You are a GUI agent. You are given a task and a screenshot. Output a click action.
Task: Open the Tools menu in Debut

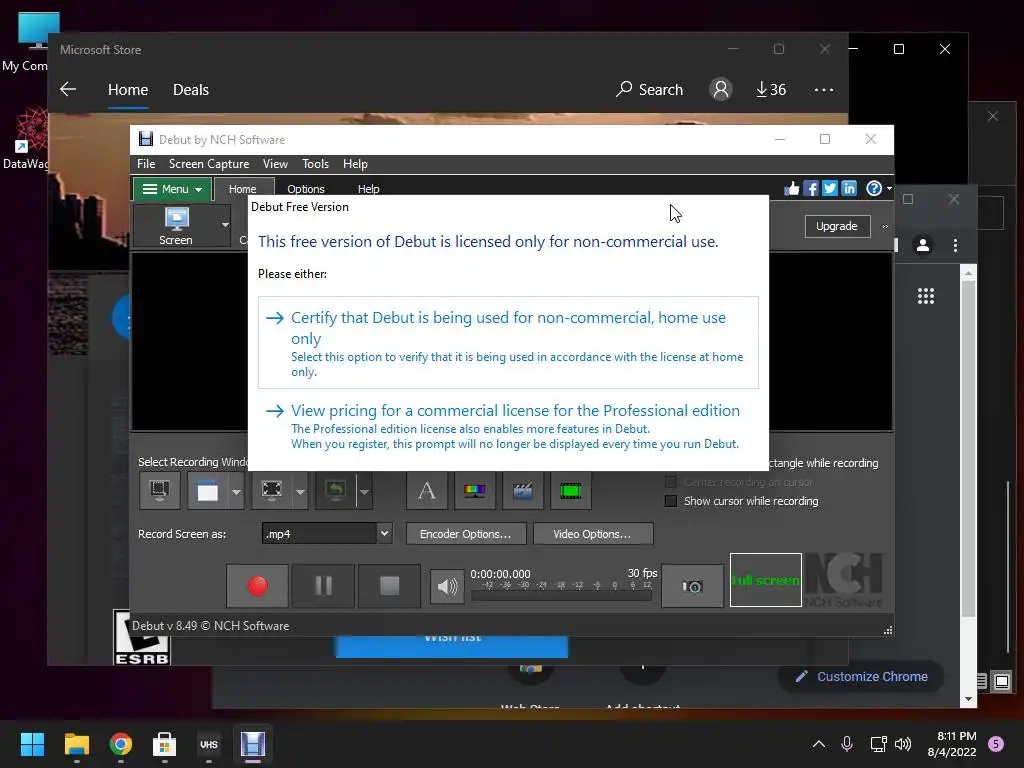coord(315,164)
